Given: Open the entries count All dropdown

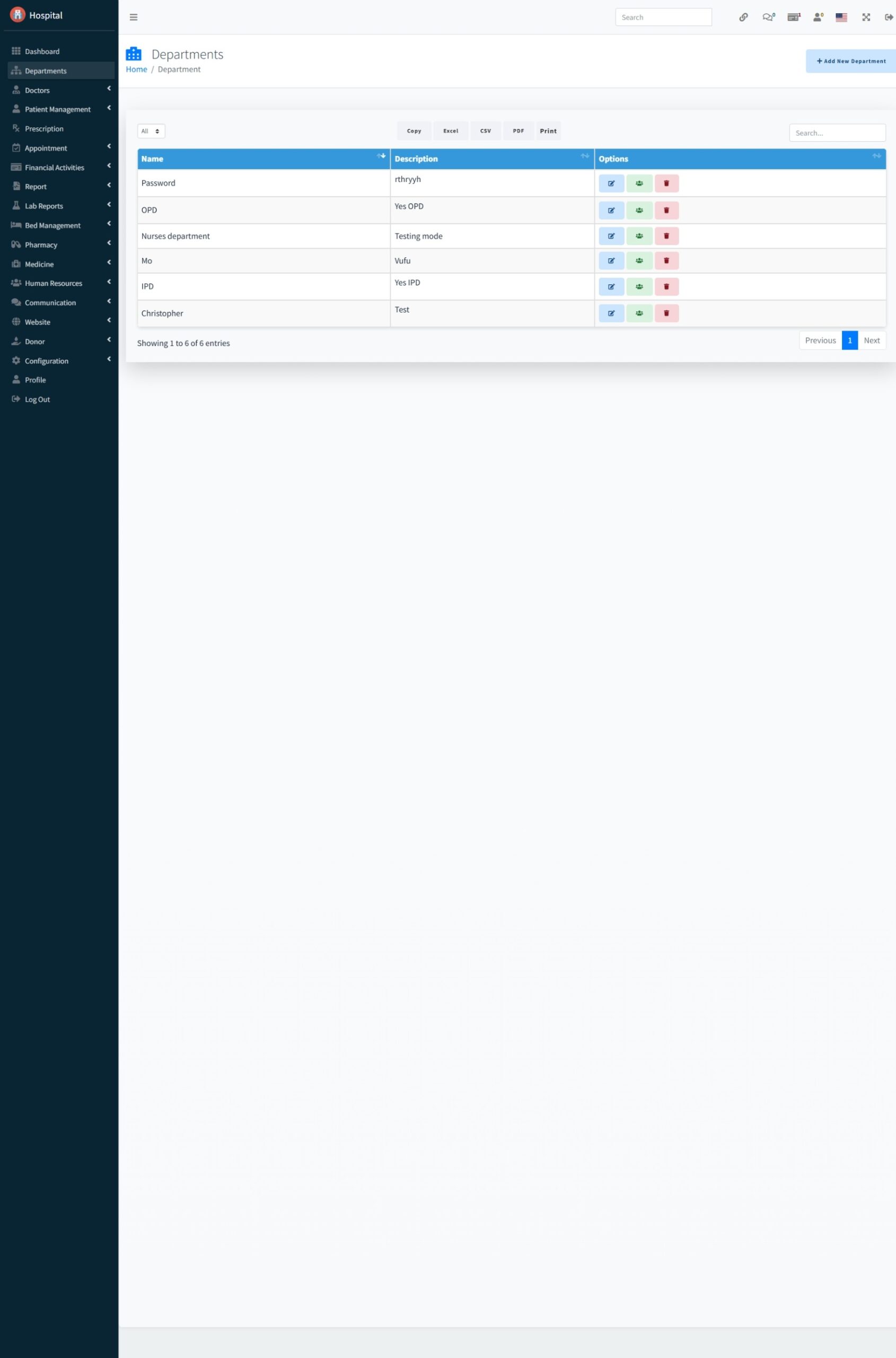Looking at the screenshot, I should [x=151, y=131].
